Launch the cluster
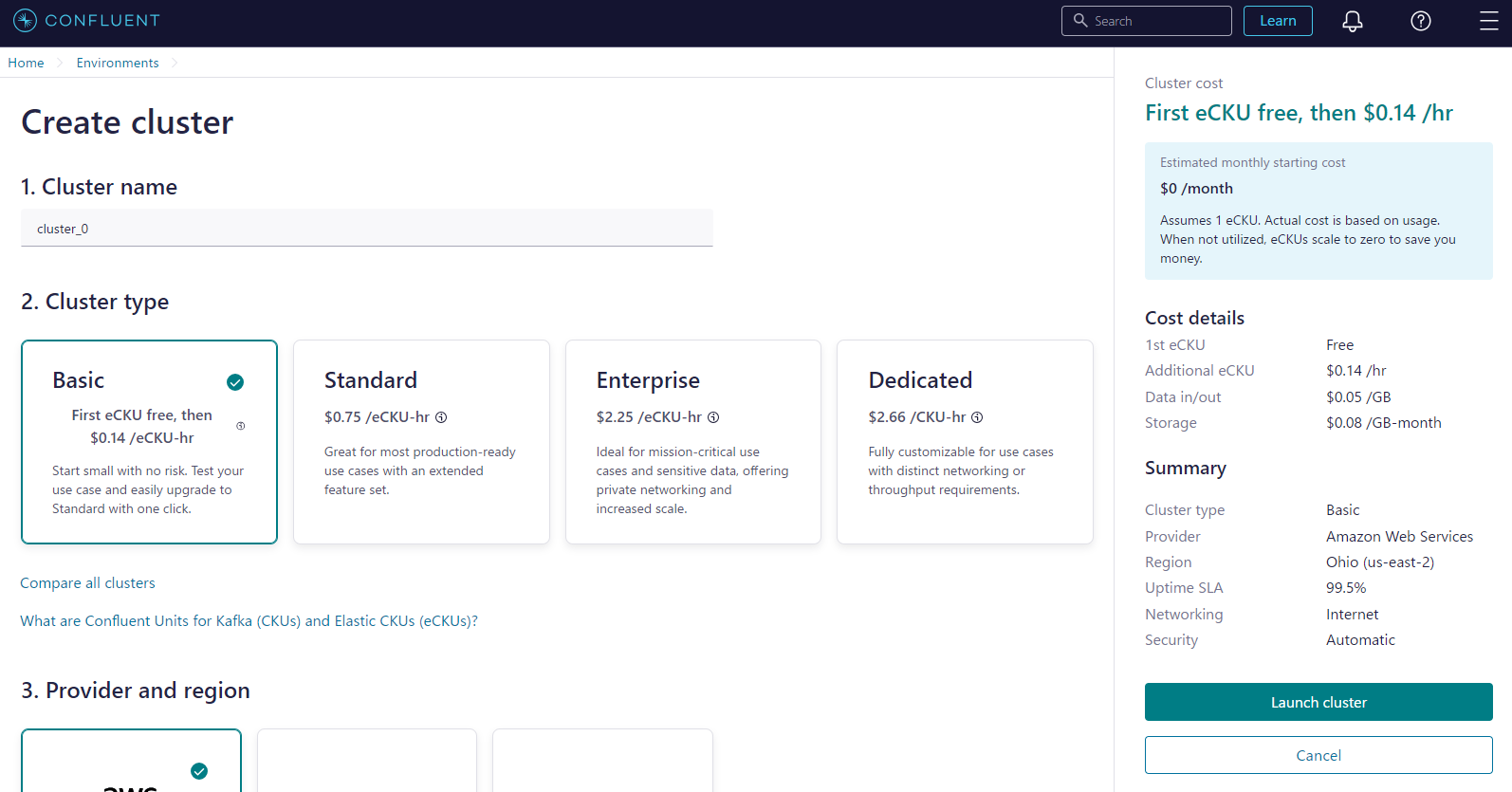The image size is (1512, 792). click(1318, 702)
